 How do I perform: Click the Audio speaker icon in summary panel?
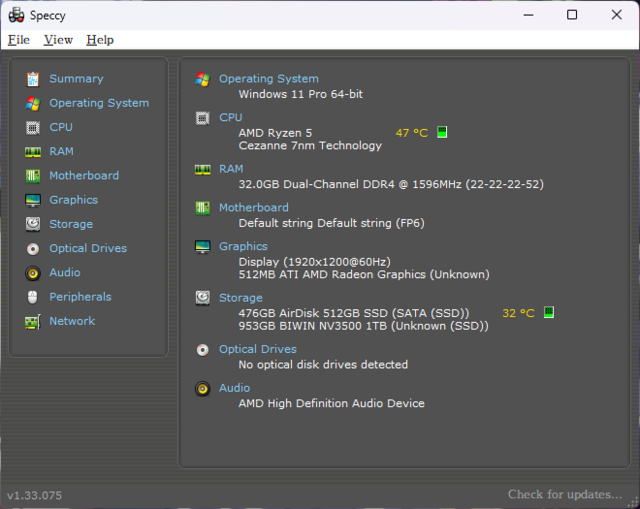click(x=202, y=389)
